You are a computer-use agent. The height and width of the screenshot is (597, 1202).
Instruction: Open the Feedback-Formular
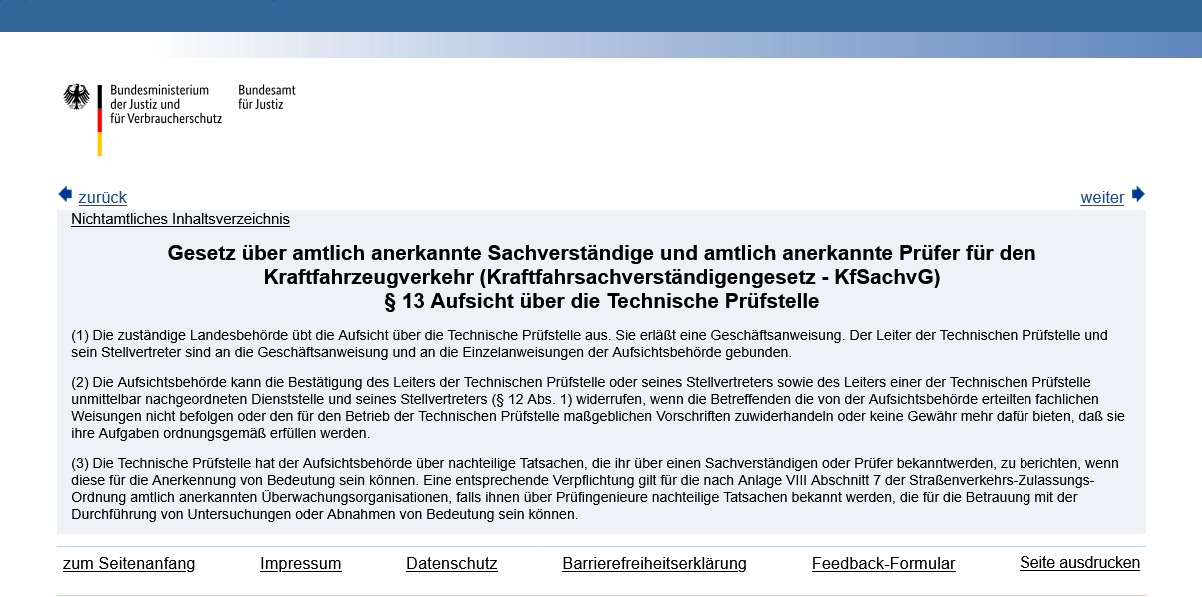pos(883,563)
